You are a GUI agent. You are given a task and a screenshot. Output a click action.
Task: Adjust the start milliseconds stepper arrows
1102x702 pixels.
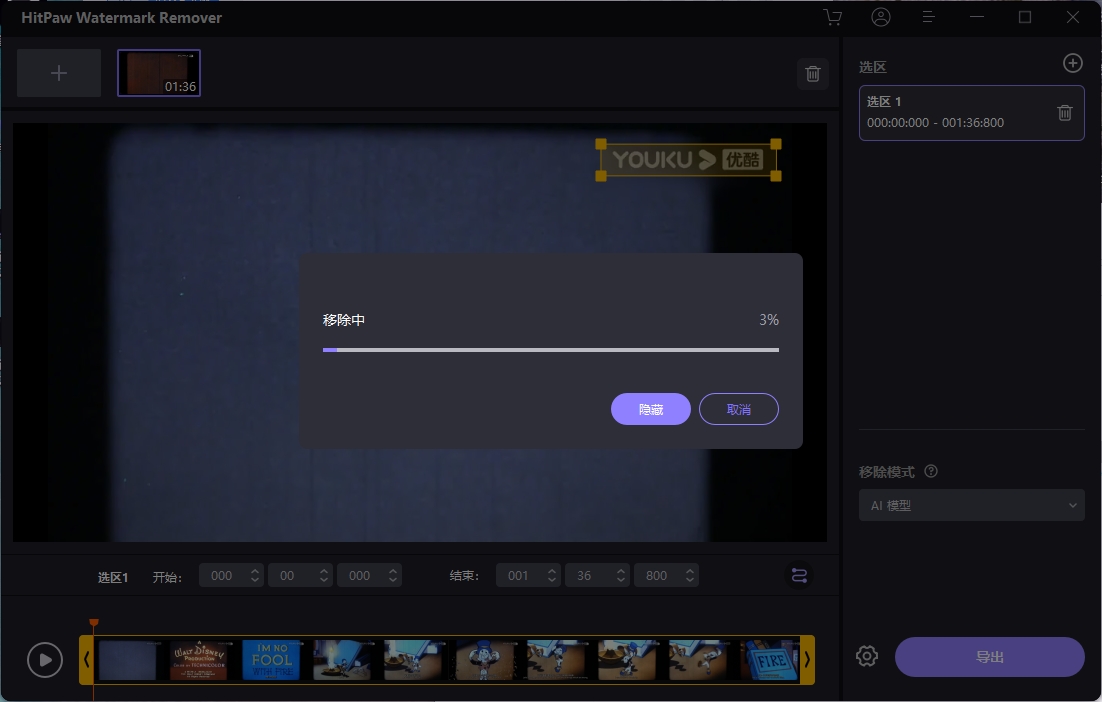click(393, 576)
